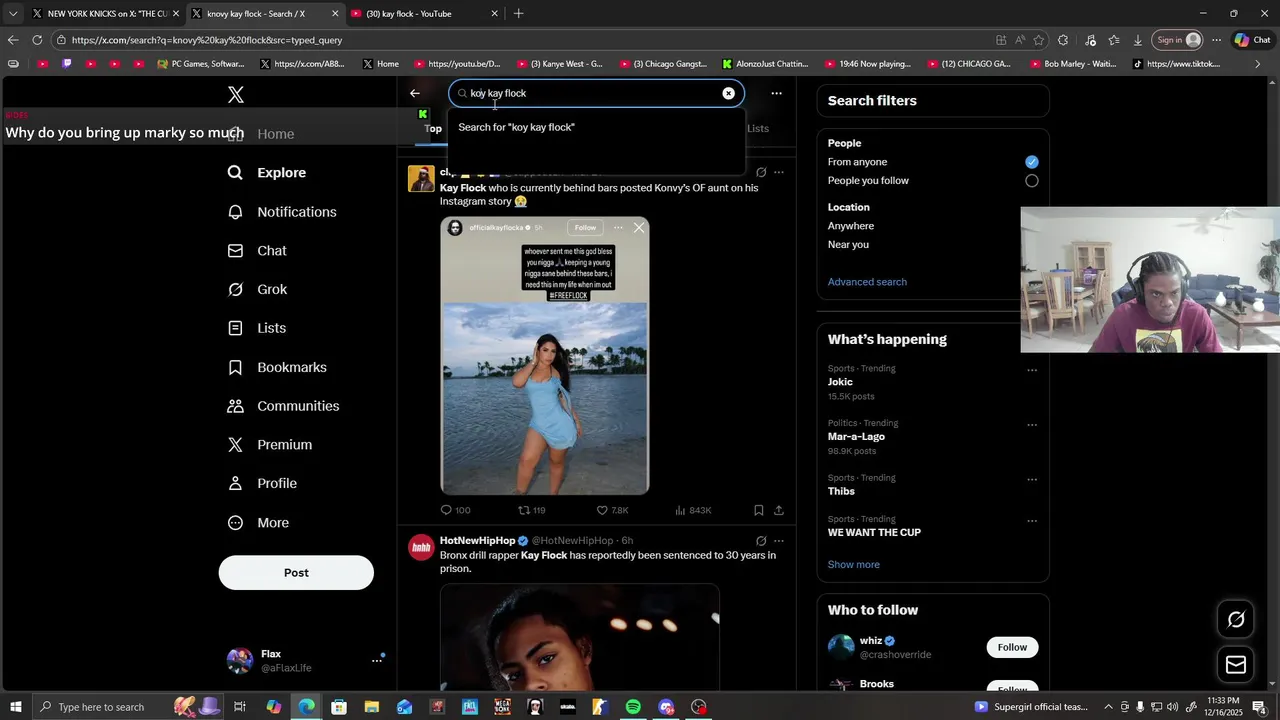Viewport: 1280px width, 720px height.
Task: Open more options for WE WANT THE CUP
Action: click(x=1032, y=521)
